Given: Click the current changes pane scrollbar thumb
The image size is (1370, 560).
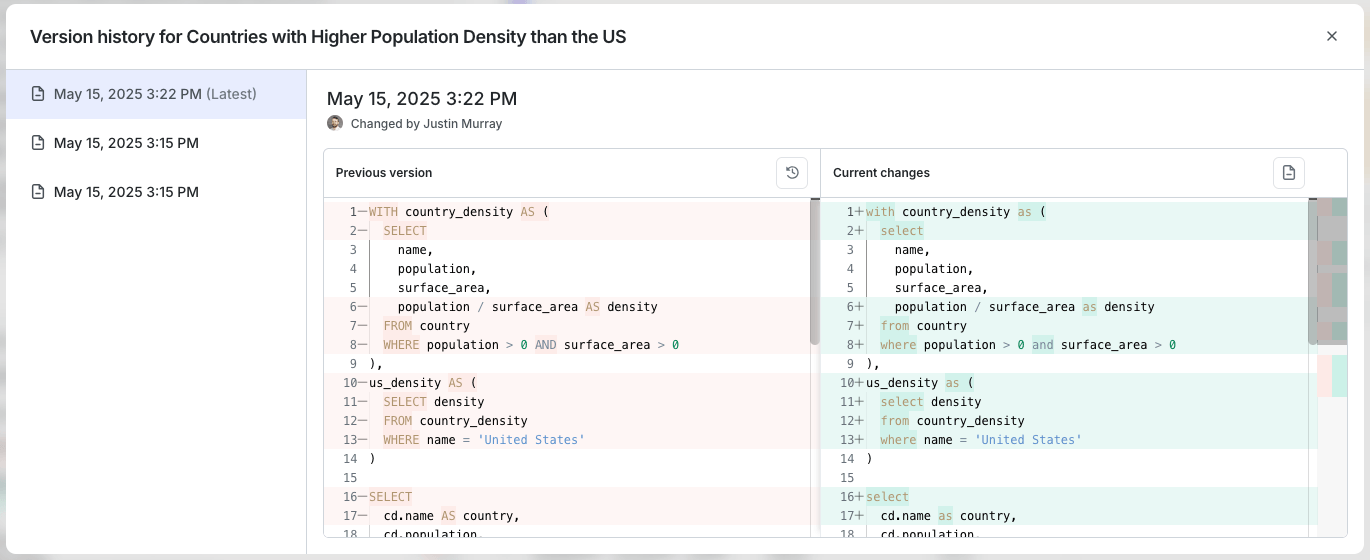Looking at the screenshot, I should [1312, 272].
